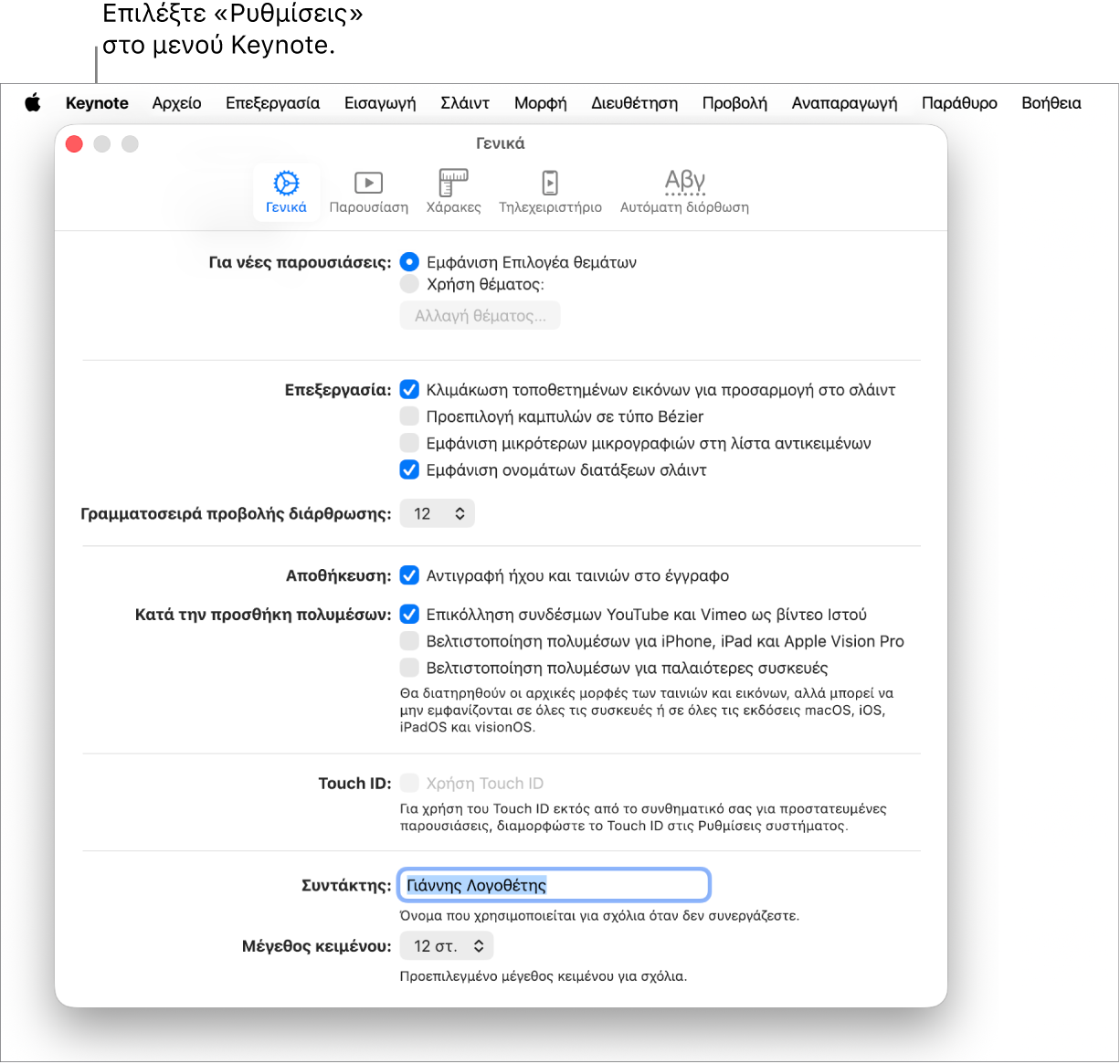Open the Σλάιντ menu
Image resolution: width=1120 pixels, height=1064 pixels.
(465, 103)
